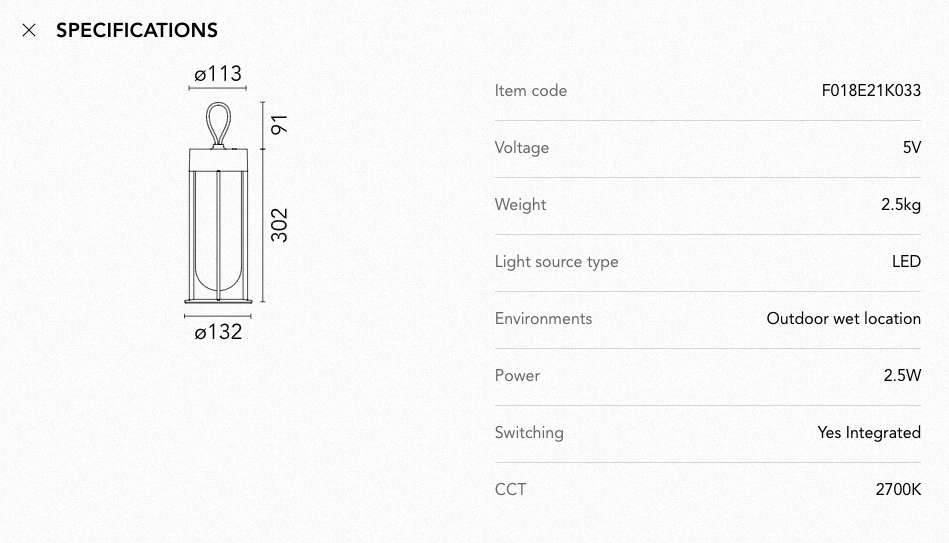Select the ø113 top diameter label
Screen dimensions: 949x543
(218, 74)
